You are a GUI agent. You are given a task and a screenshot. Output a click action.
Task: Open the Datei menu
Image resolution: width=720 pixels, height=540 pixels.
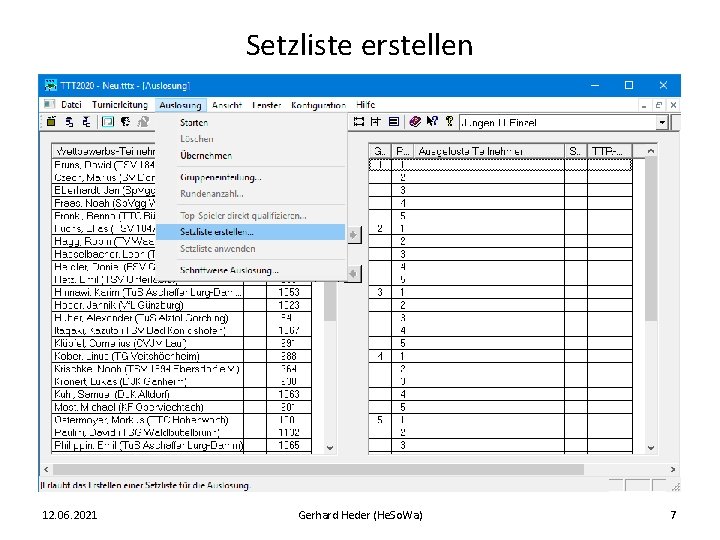coord(71,105)
